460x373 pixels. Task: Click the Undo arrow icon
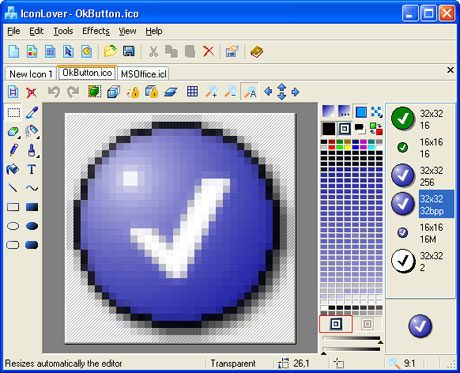(x=54, y=92)
